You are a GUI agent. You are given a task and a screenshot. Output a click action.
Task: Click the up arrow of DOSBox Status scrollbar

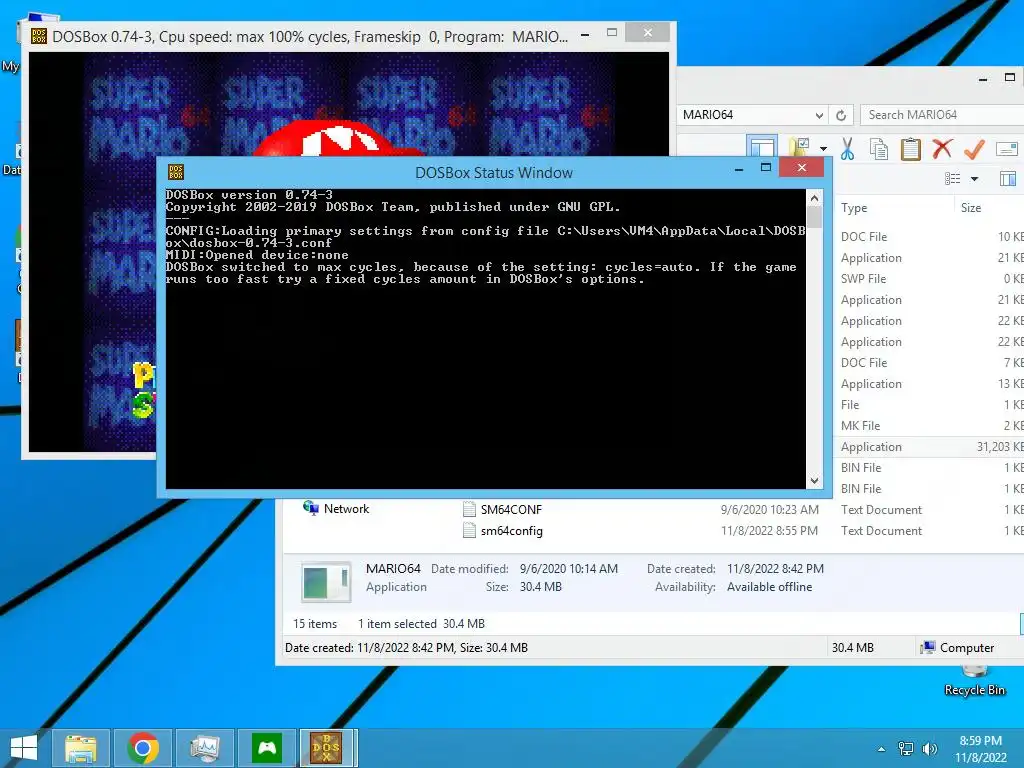(814, 197)
